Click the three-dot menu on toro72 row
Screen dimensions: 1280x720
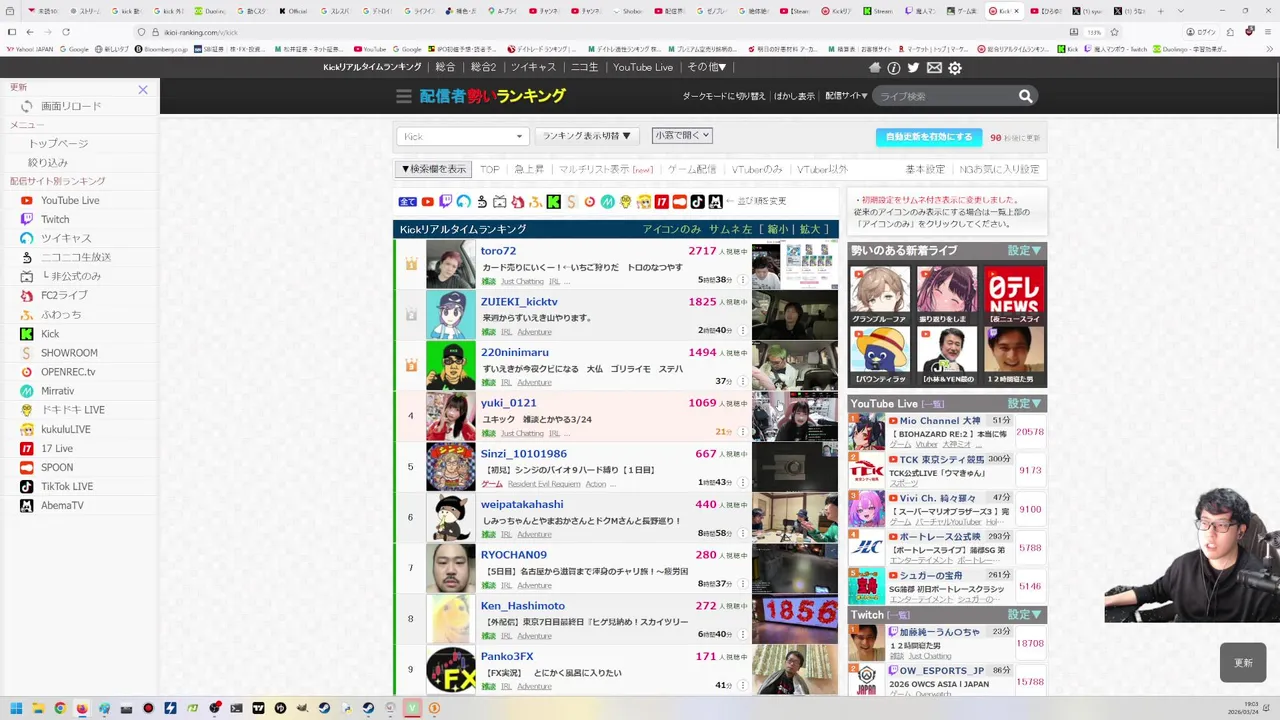tap(742, 280)
